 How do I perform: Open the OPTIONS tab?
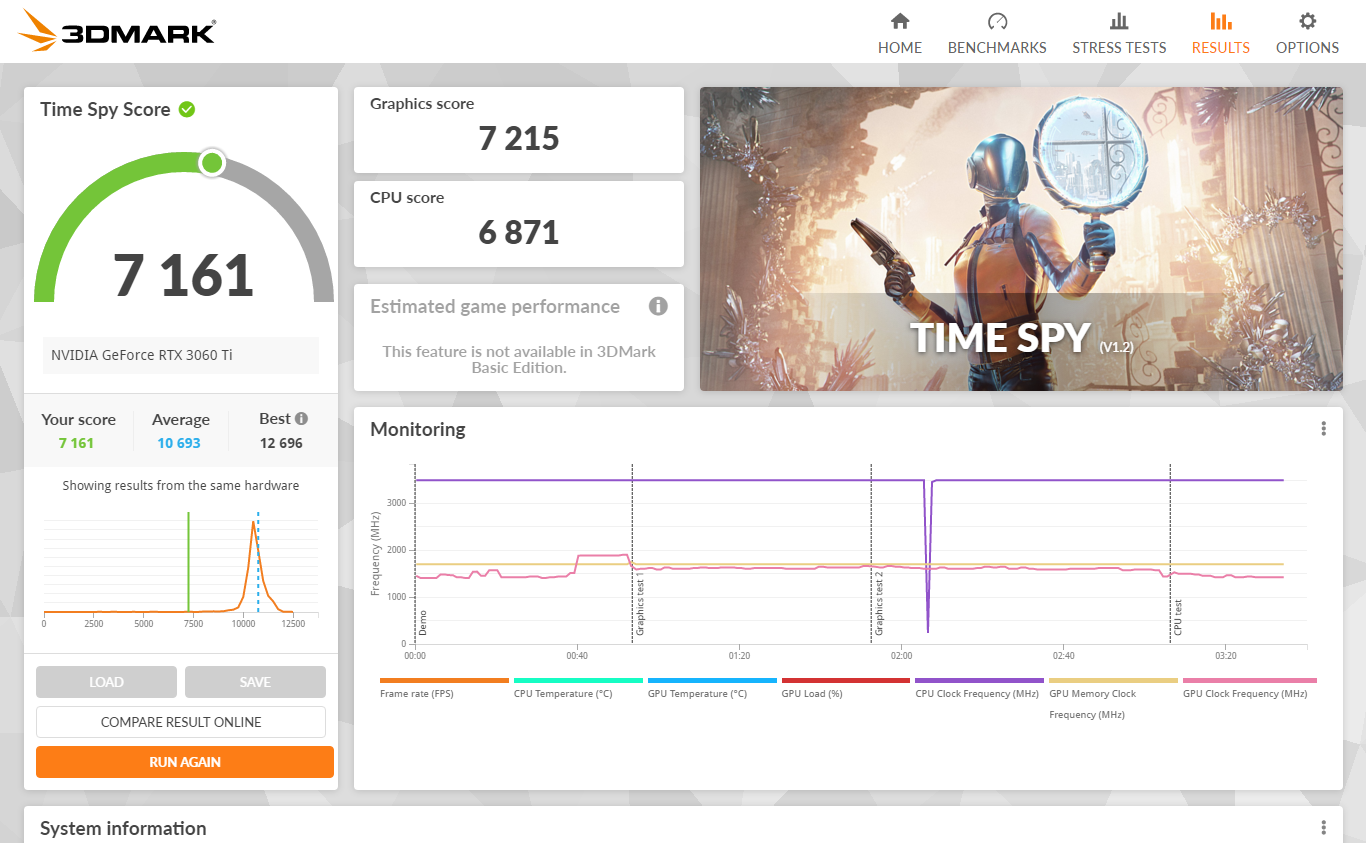[x=1307, y=47]
